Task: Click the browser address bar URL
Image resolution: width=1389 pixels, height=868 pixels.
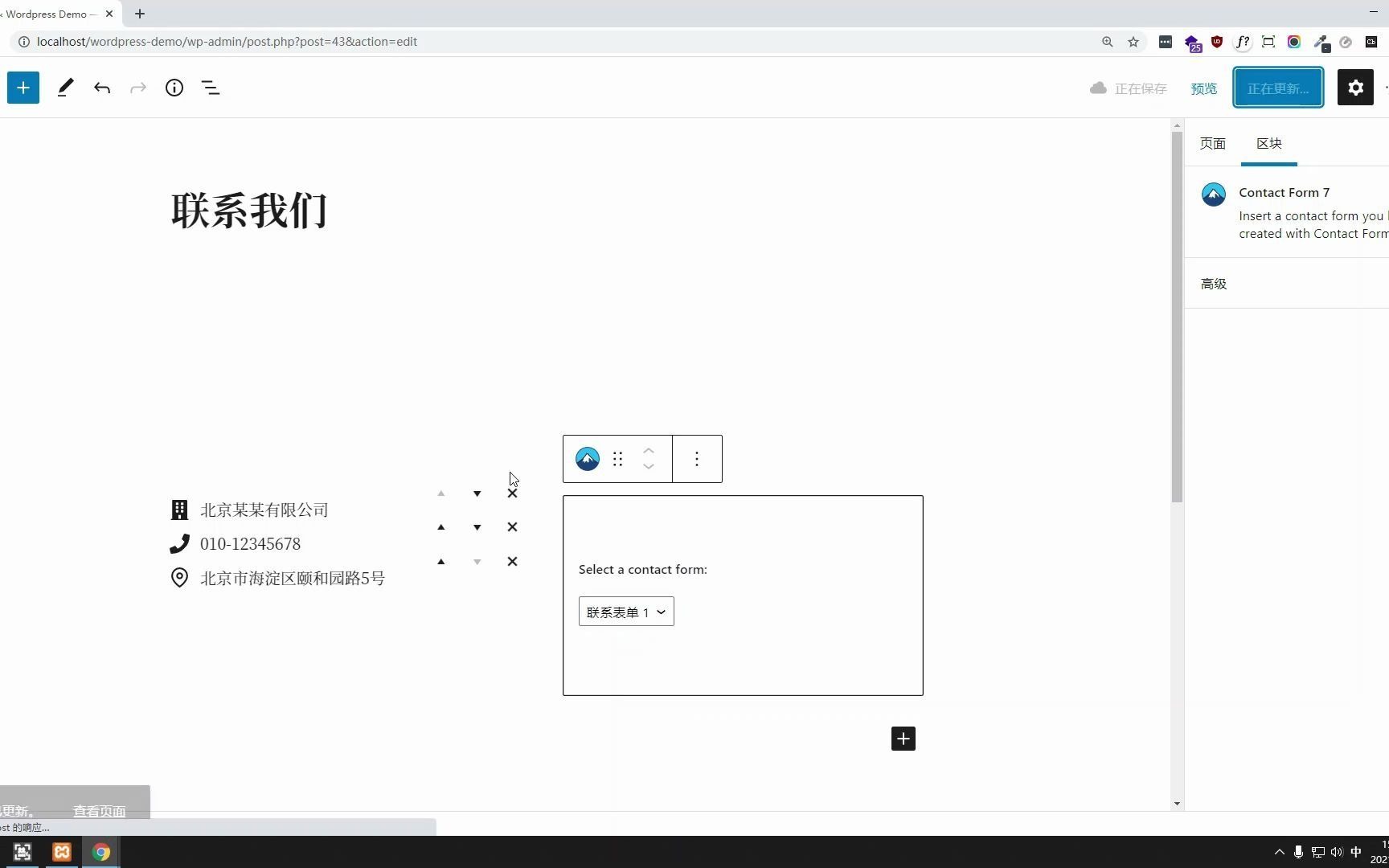Action: point(227,42)
